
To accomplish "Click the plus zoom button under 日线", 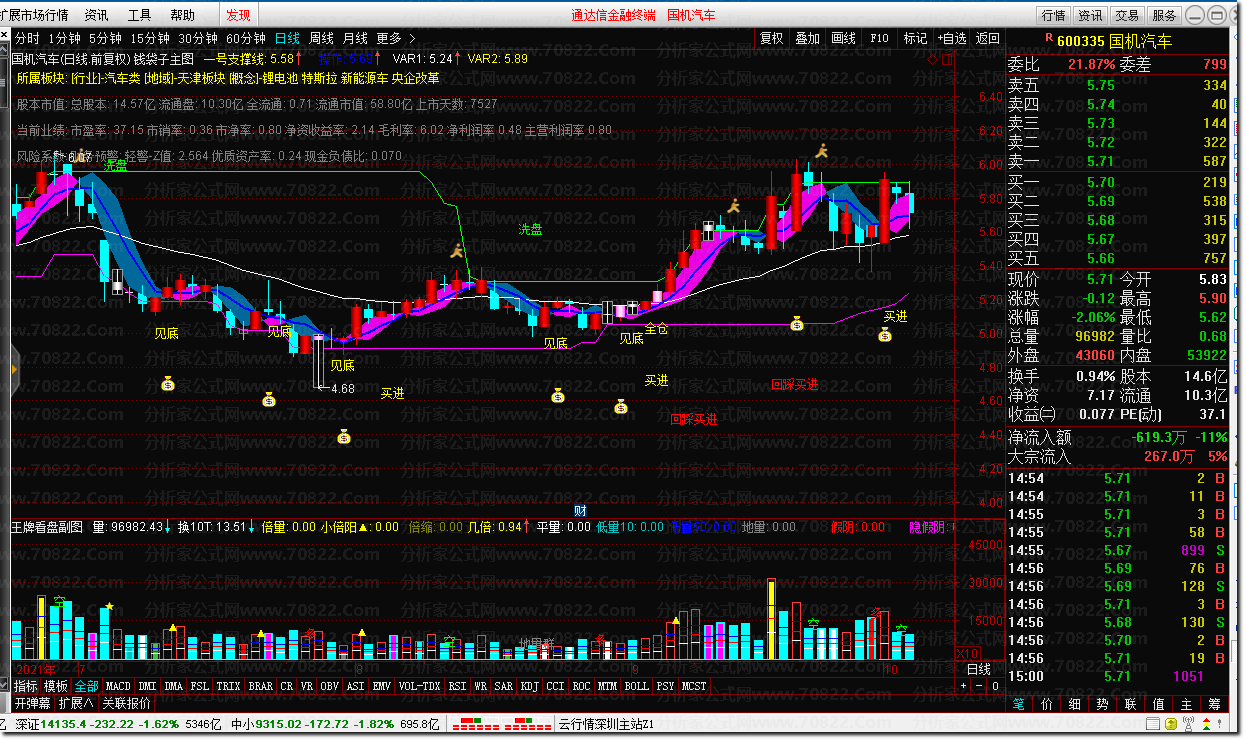I will click(x=964, y=686).
